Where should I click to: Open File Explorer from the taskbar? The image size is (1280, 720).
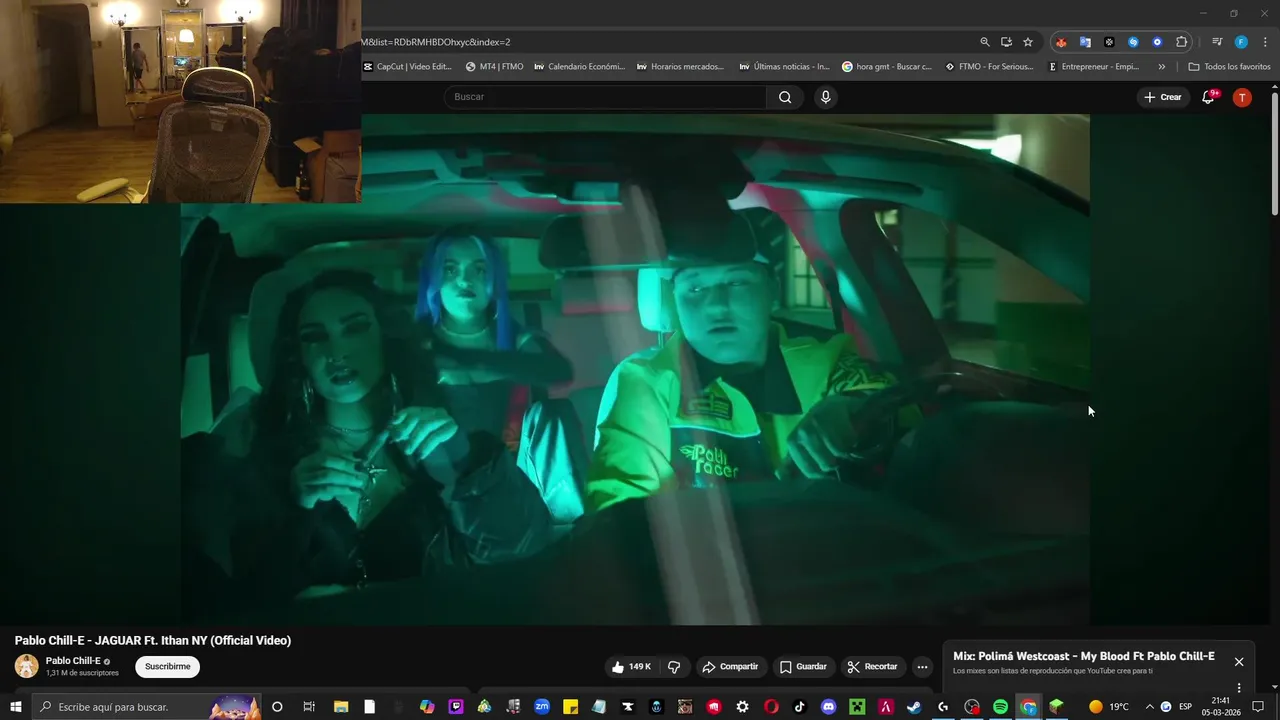pyautogui.click(x=340, y=707)
